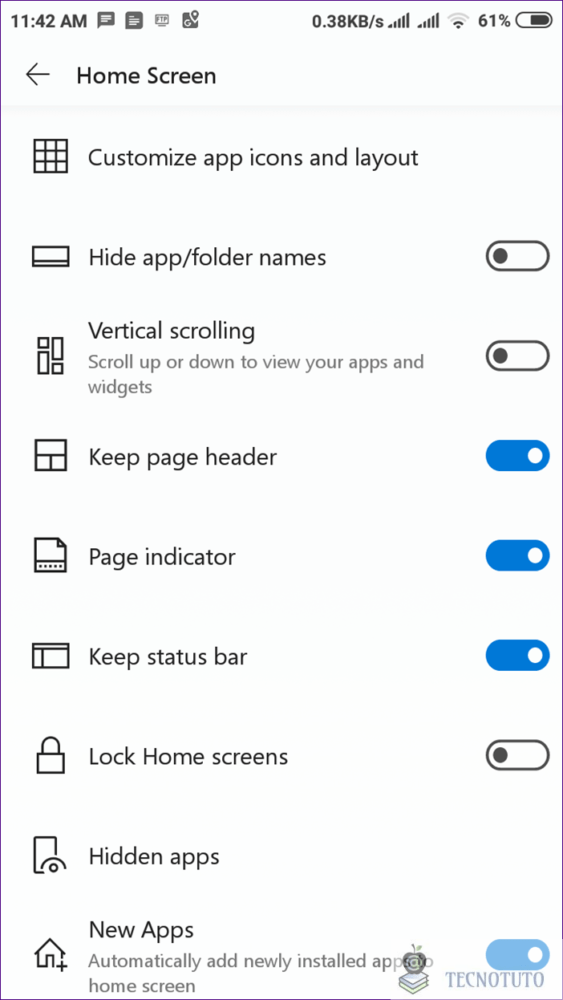Turn off the Page indicator switch
The width and height of the screenshot is (563, 1000).
tap(517, 555)
